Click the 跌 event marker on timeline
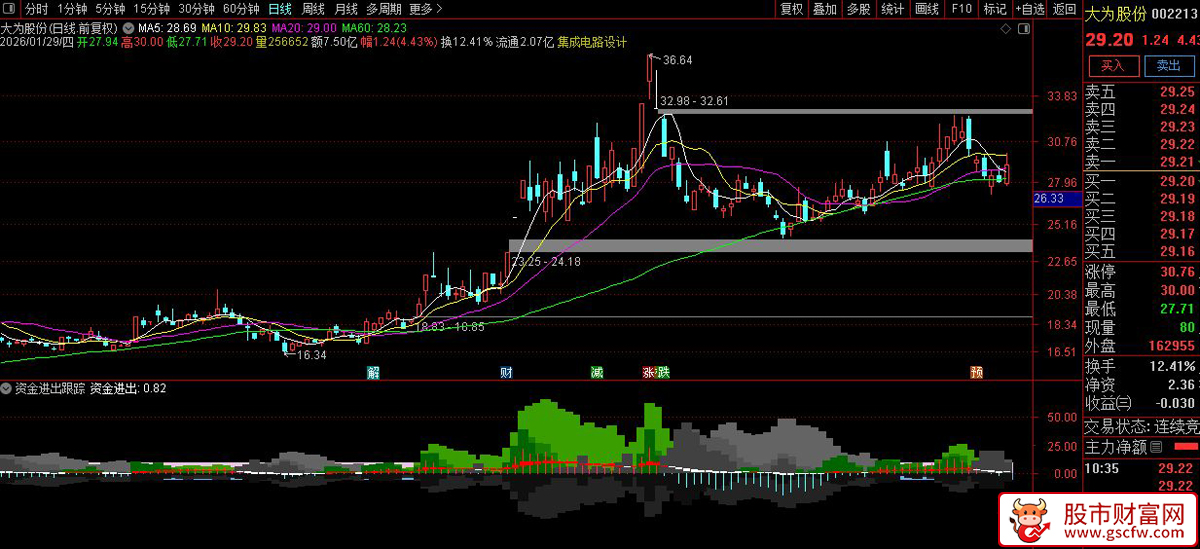Image resolution: width=1200 pixels, height=549 pixels. tap(663, 372)
